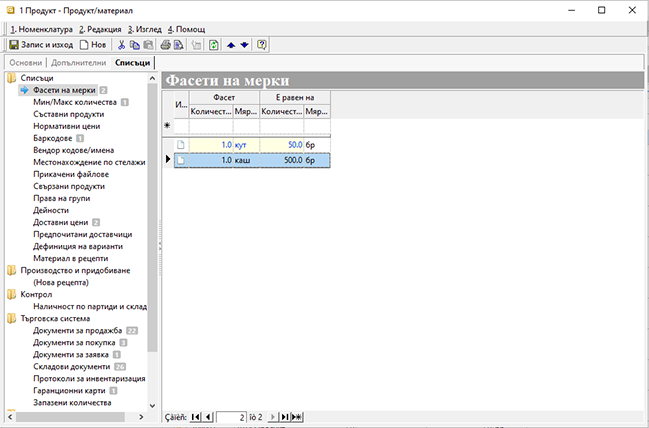The height and width of the screenshot is (428, 649).
Task: Open the Помощ menu
Action: tap(186, 29)
